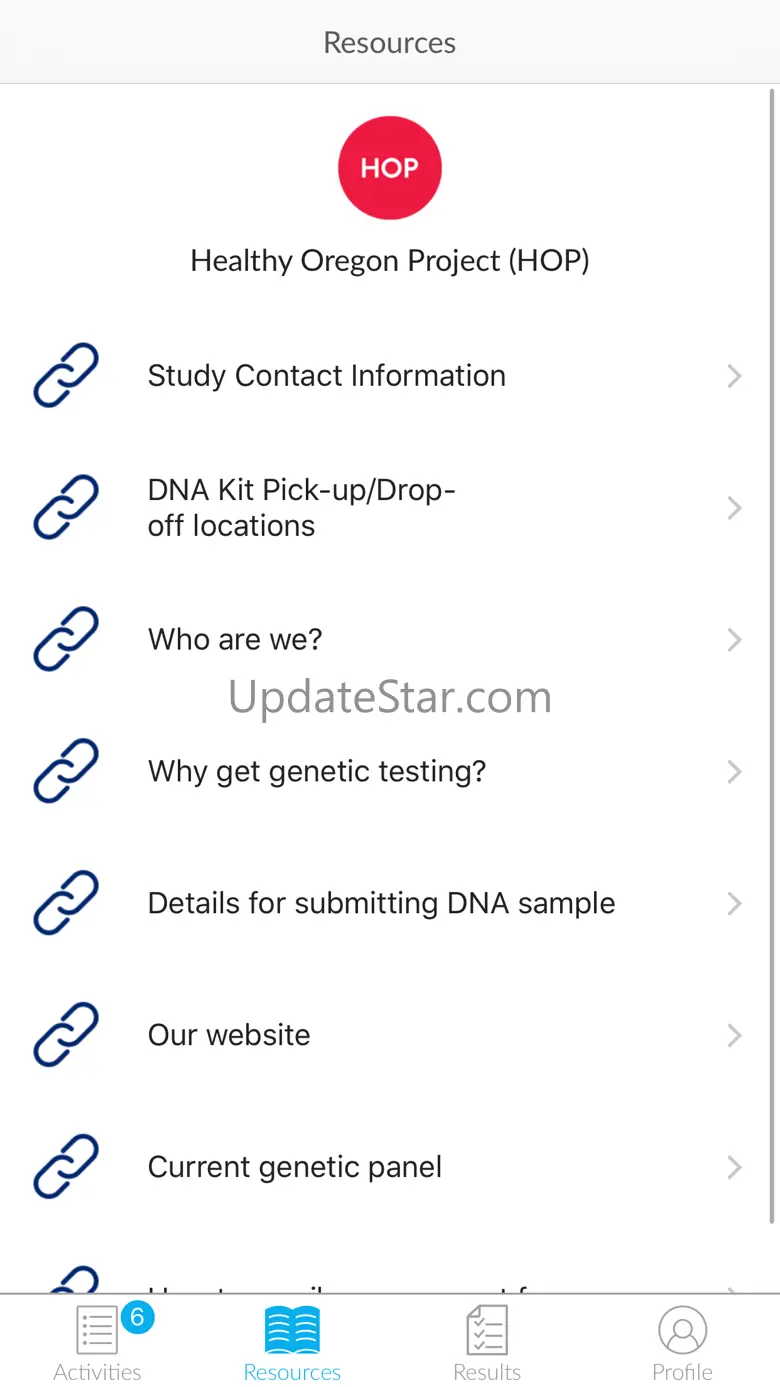The image size is (780, 1387).
Task: Click link icon beside Details for submitting DNA sample
Action: [x=66, y=903]
